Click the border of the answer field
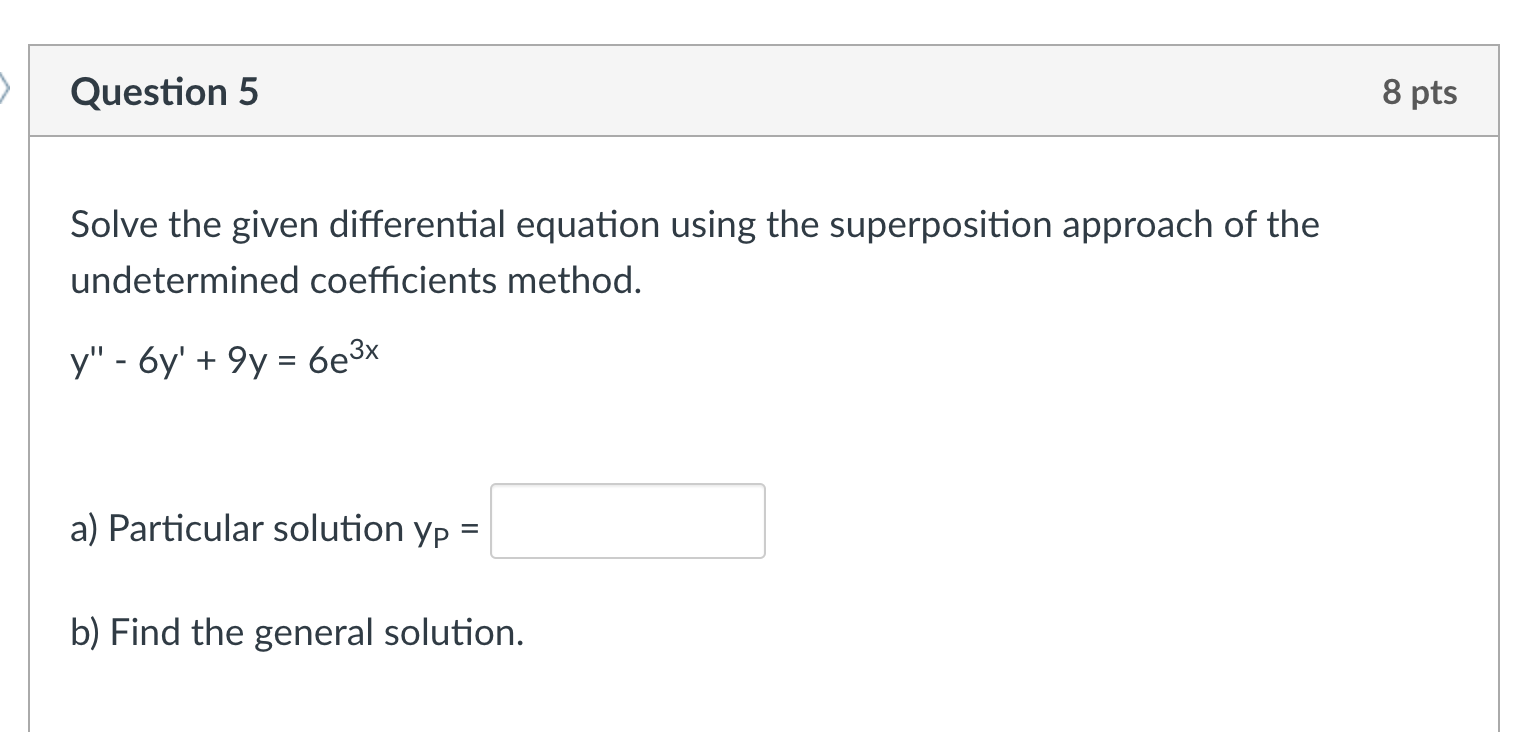This screenshot has width=1514, height=732. tap(626, 485)
